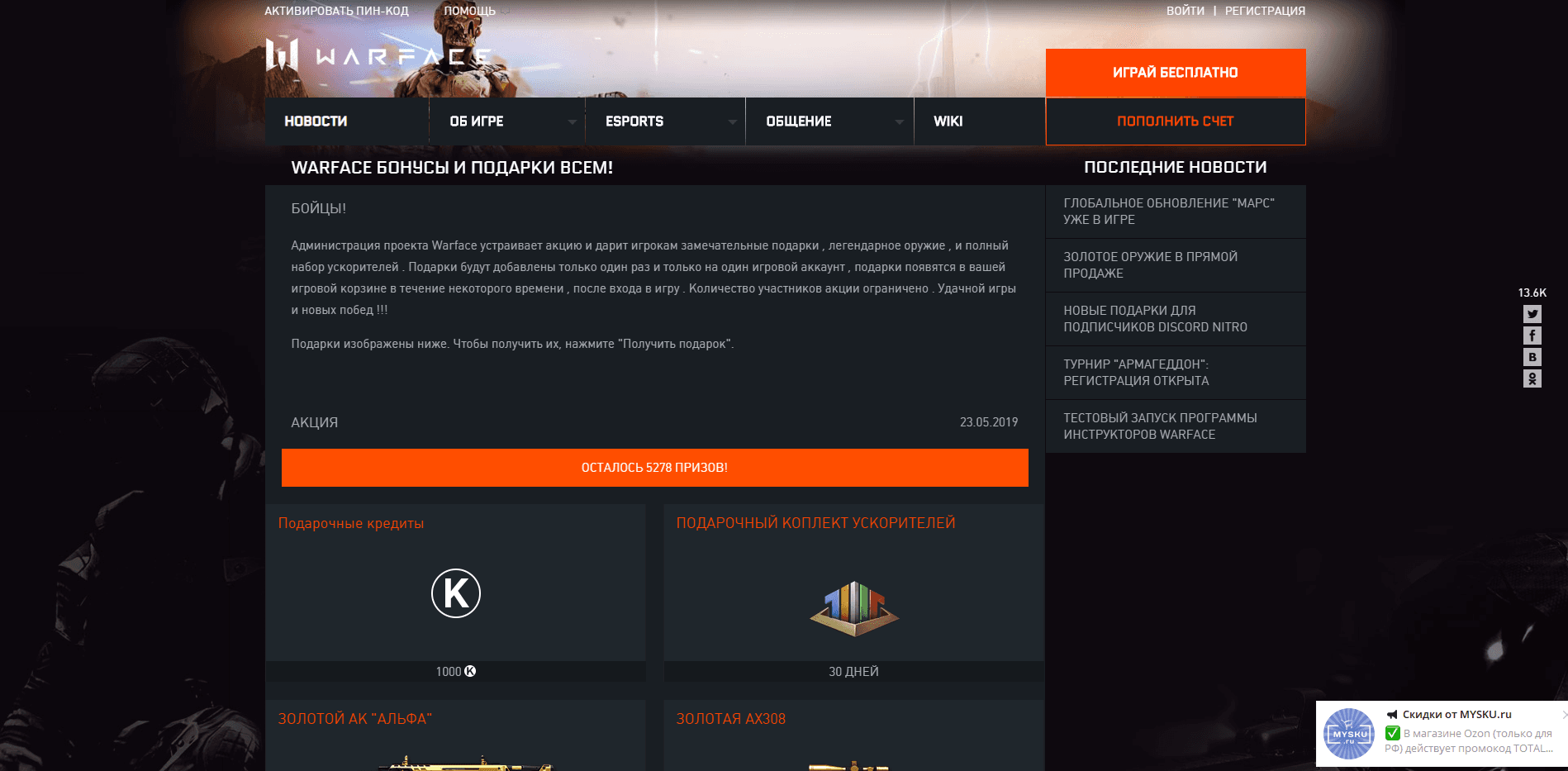1568x771 pixels.
Task: Click the Warface logo
Action: click(x=378, y=55)
